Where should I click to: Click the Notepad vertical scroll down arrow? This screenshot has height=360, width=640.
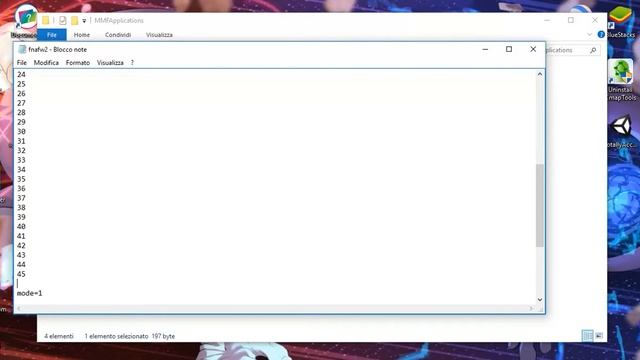540,300
